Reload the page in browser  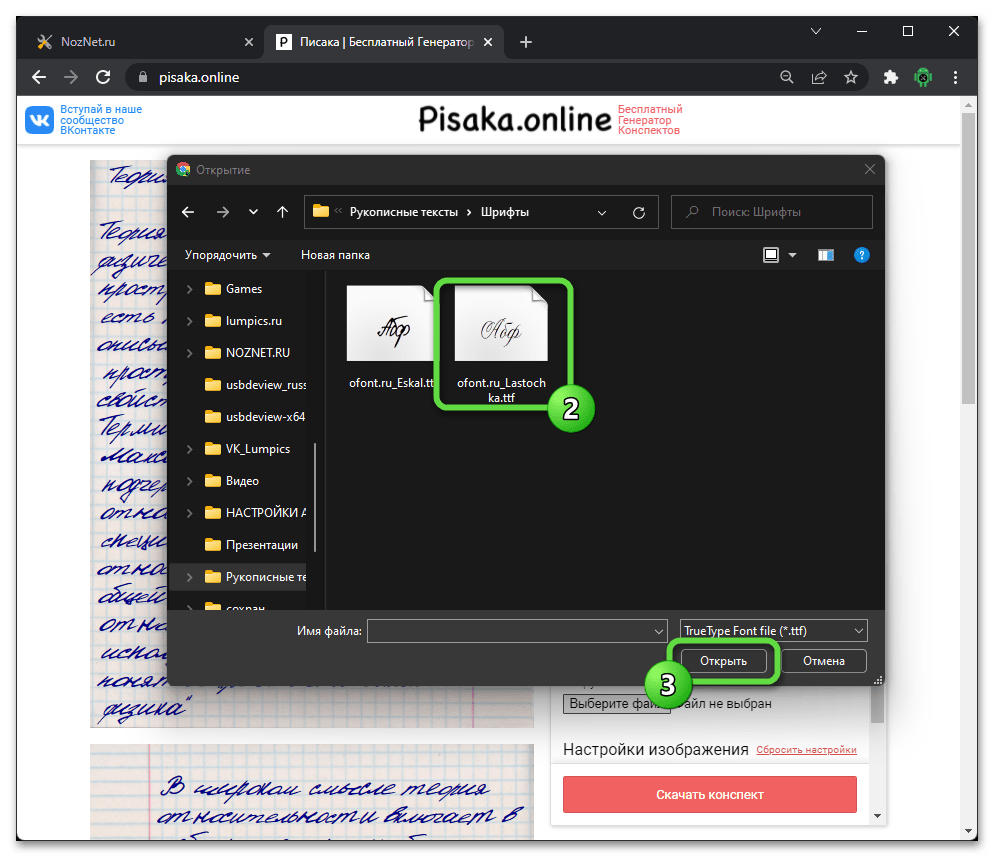pos(102,77)
